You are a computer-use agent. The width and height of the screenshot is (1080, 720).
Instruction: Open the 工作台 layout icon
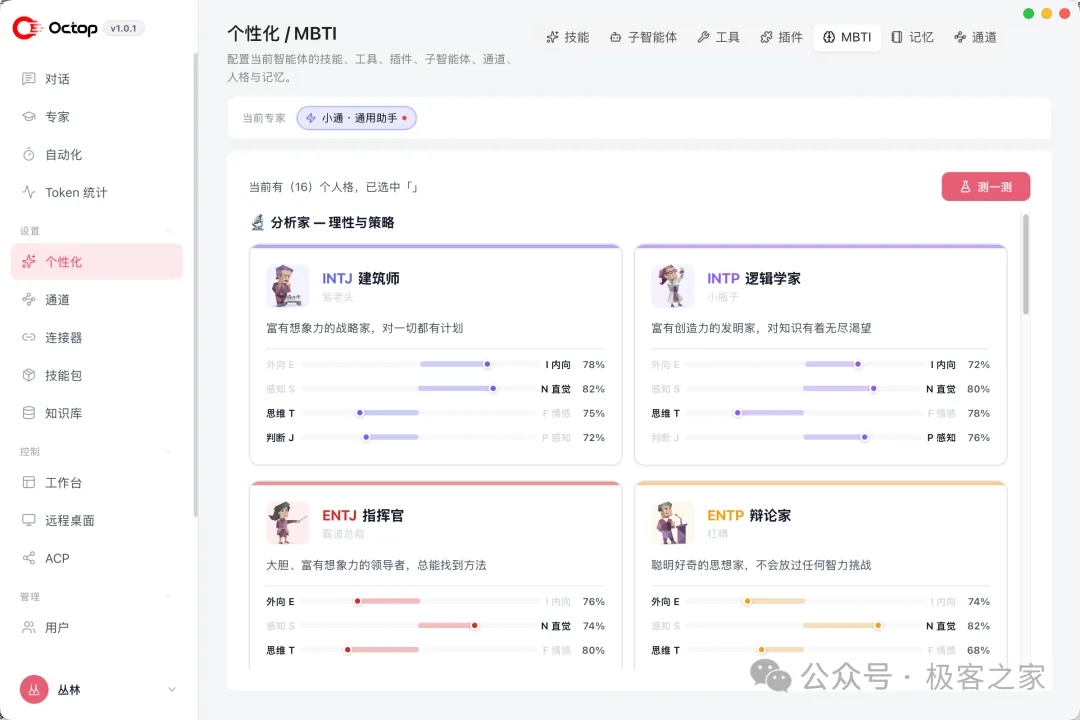[x=29, y=482]
